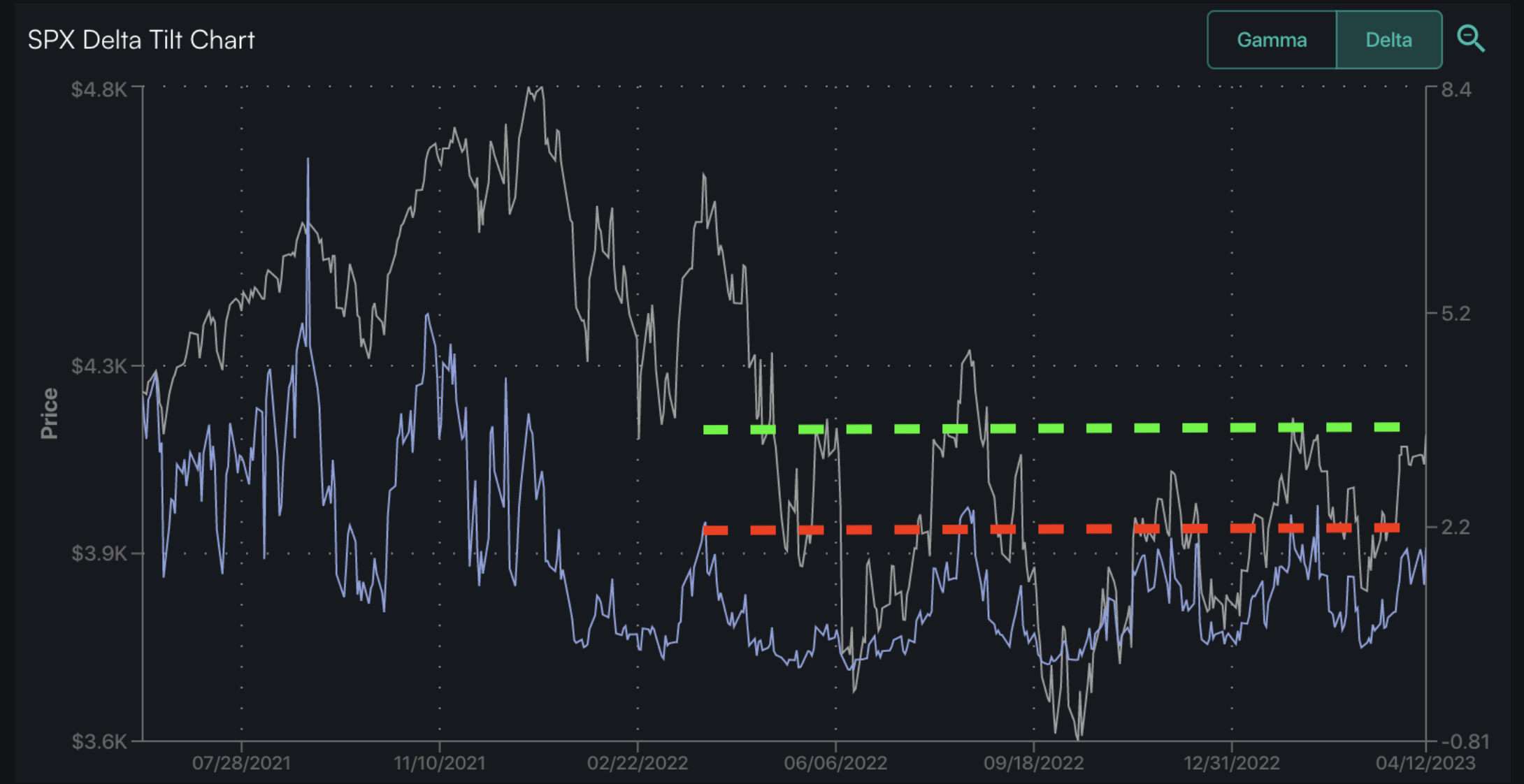
Task: Click the green dashed horizontal line
Action: (x=1051, y=428)
